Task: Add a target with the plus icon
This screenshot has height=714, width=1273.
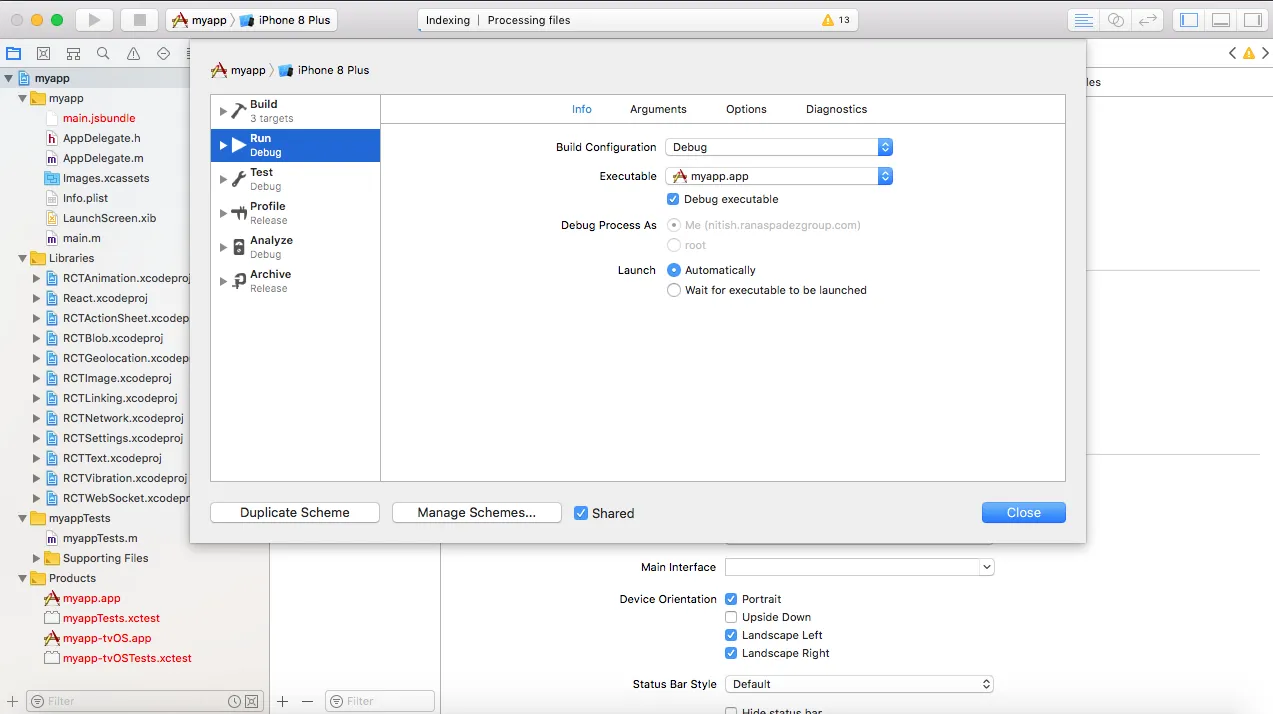Action: tap(282, 702)
